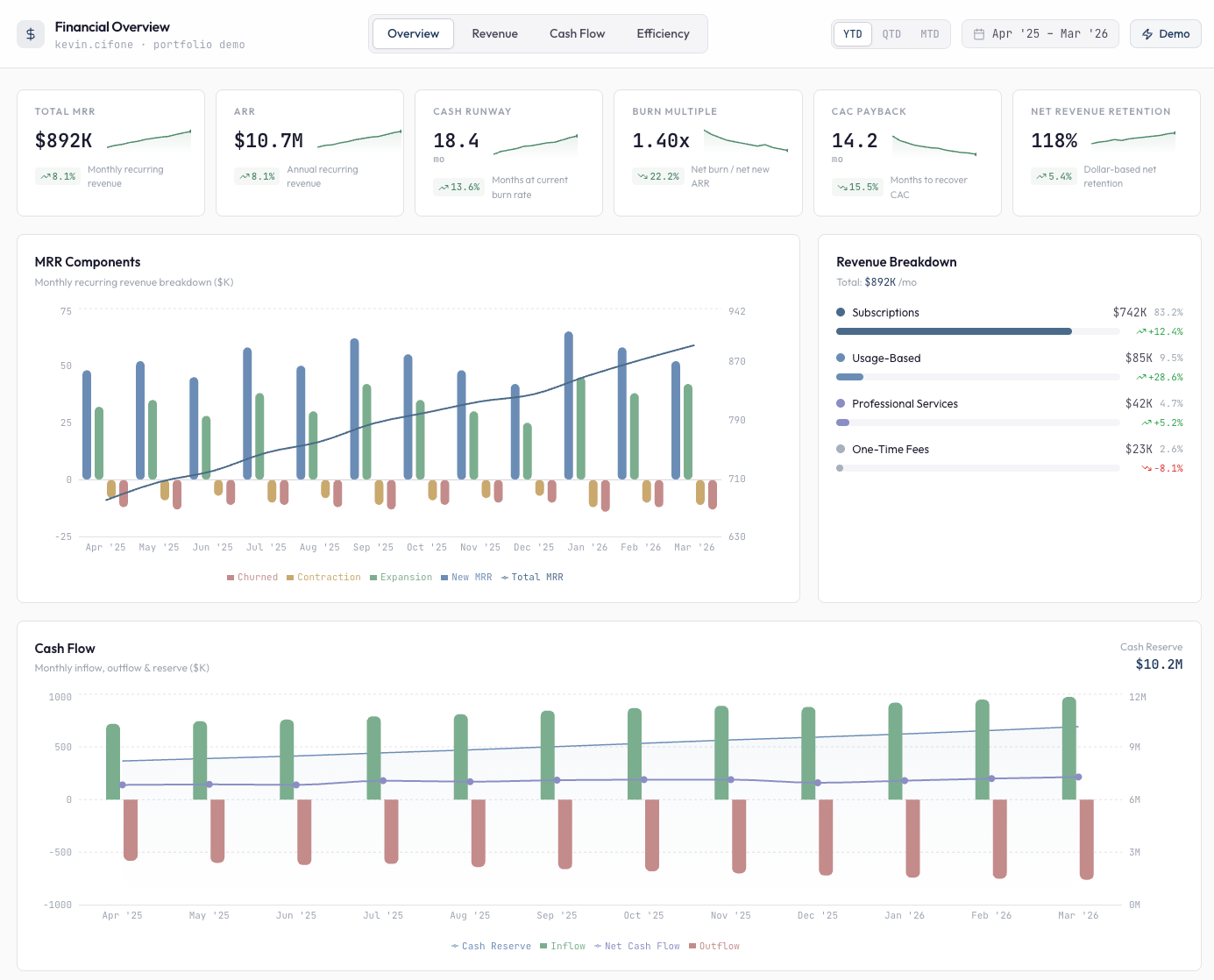Click the Demo button
Screen dimensions: 1214x980
pos(1165,34)
